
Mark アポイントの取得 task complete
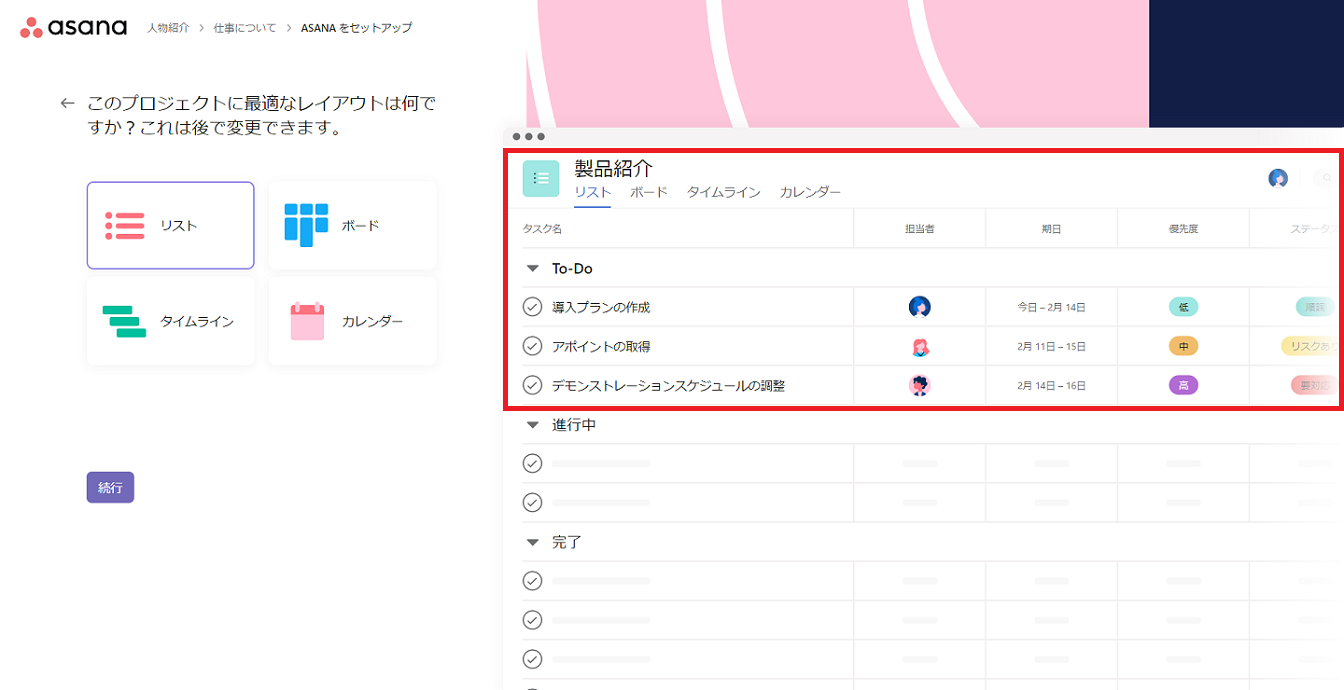532,346
